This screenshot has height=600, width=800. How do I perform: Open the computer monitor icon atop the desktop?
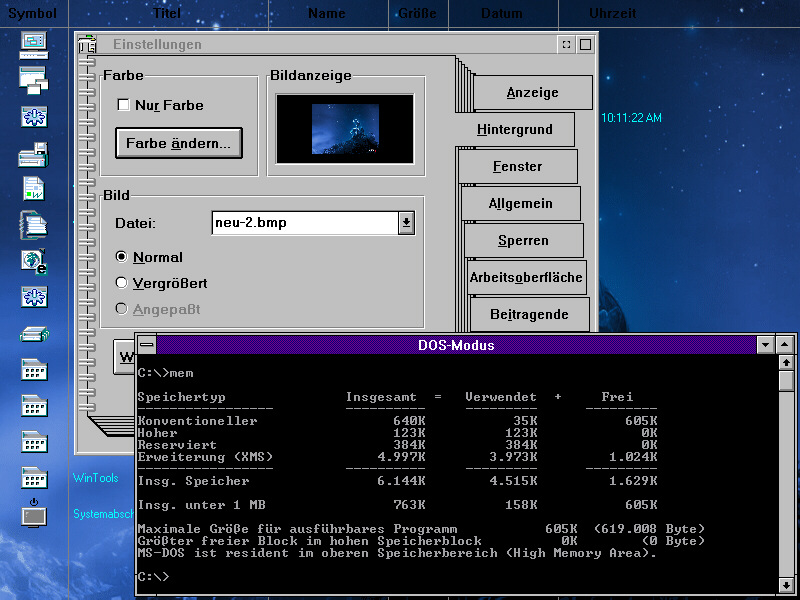34,42
